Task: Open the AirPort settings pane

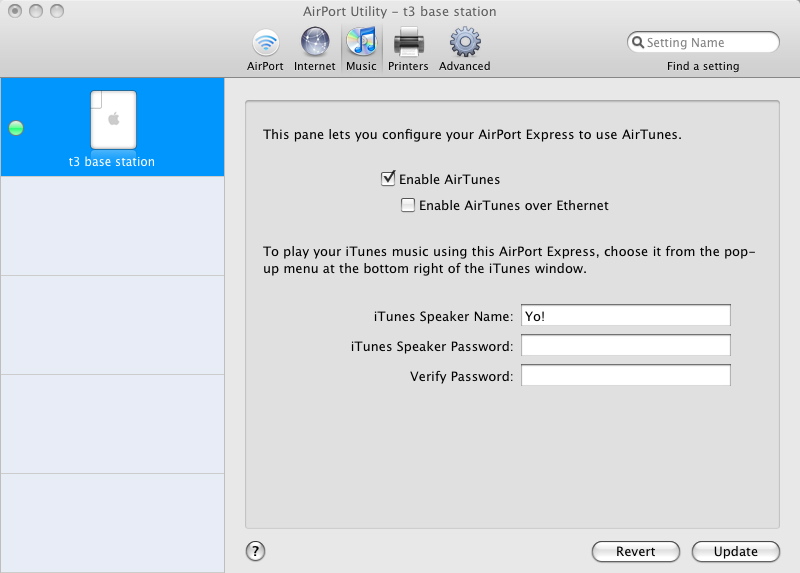Action: coord(265,50)
